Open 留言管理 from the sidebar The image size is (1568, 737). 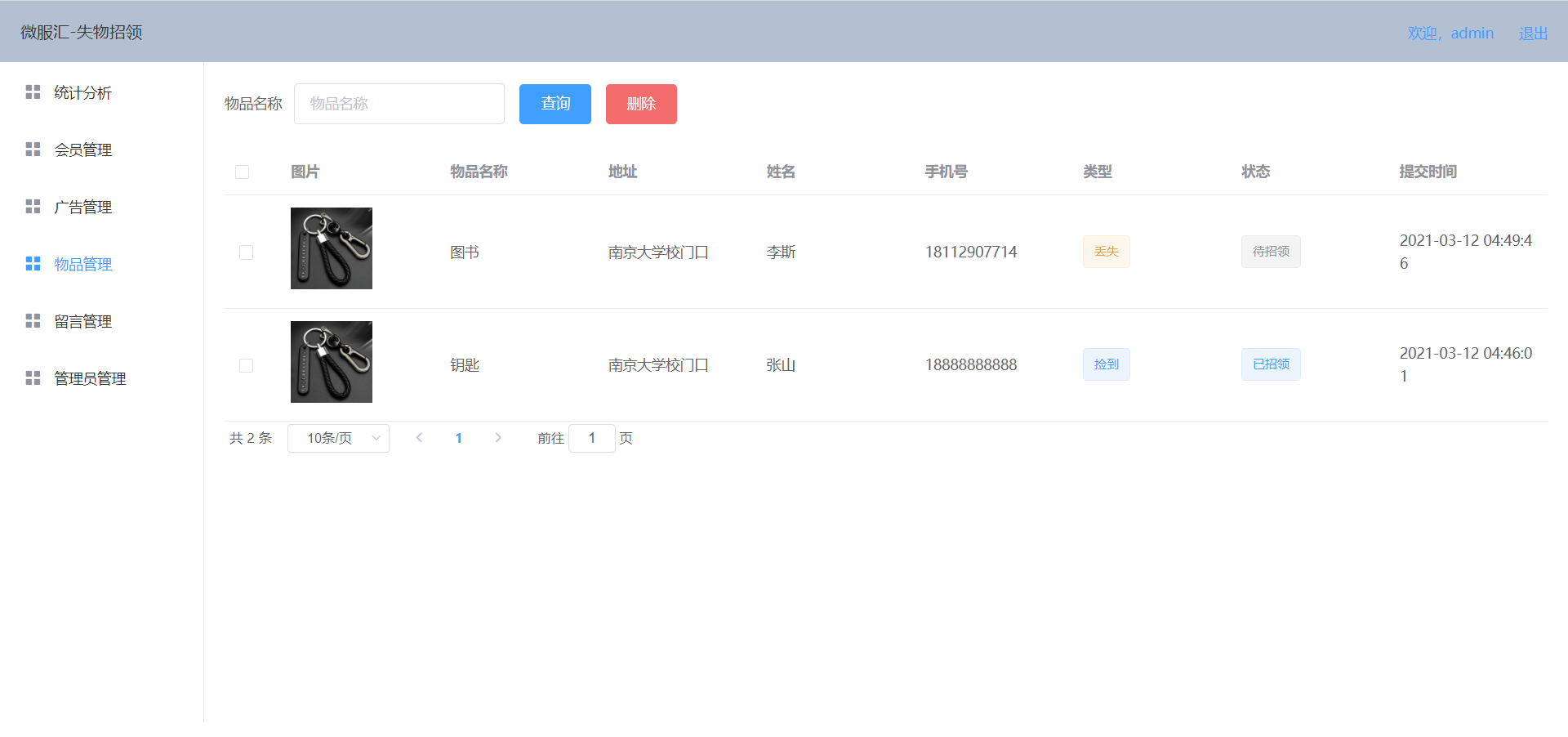click(82, 320)
